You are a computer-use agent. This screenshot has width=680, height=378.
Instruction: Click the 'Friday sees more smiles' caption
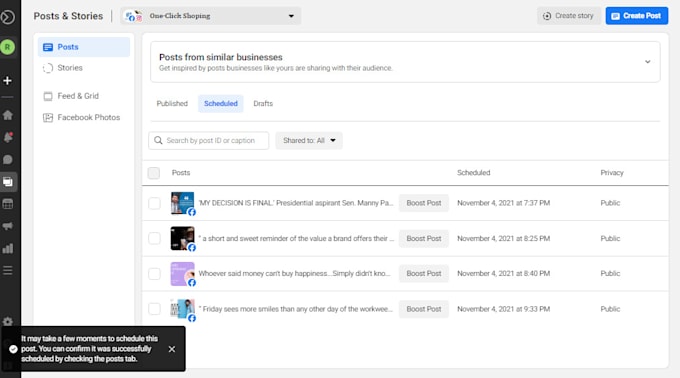click(x=295, y=309)
